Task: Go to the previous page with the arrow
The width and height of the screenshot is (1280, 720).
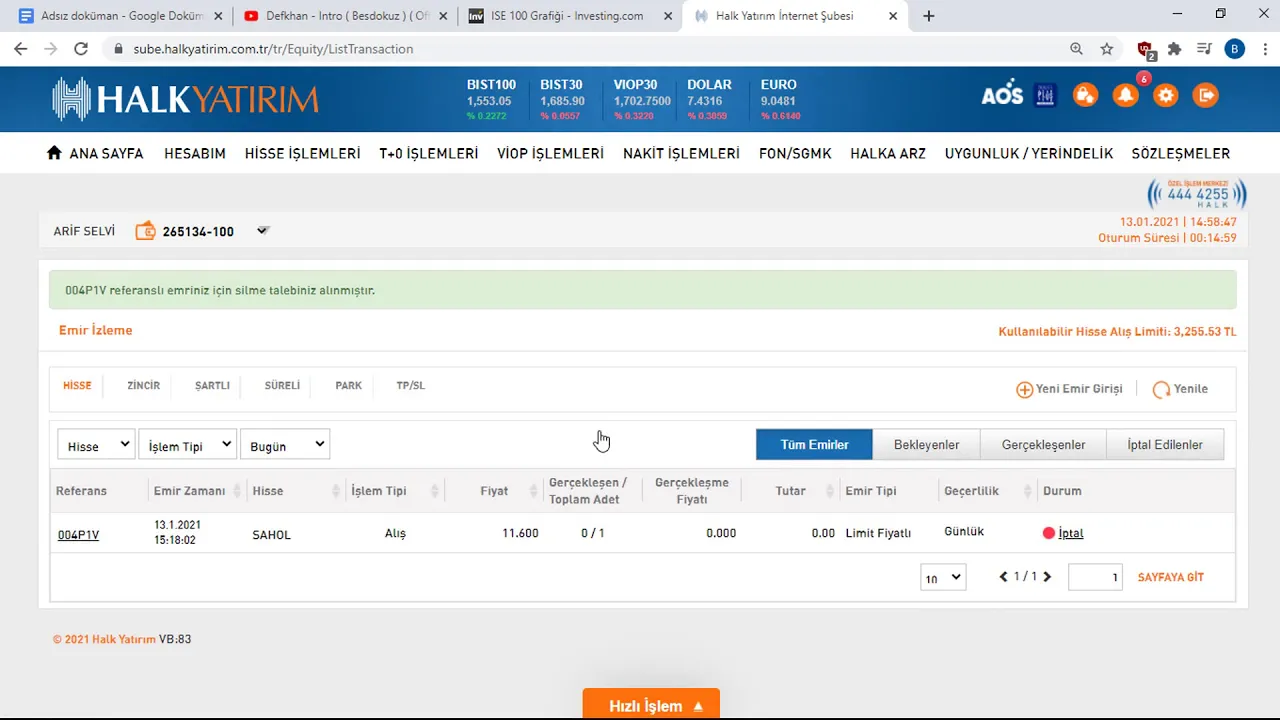Action: pyautogui.click(x=1004, y=577)
